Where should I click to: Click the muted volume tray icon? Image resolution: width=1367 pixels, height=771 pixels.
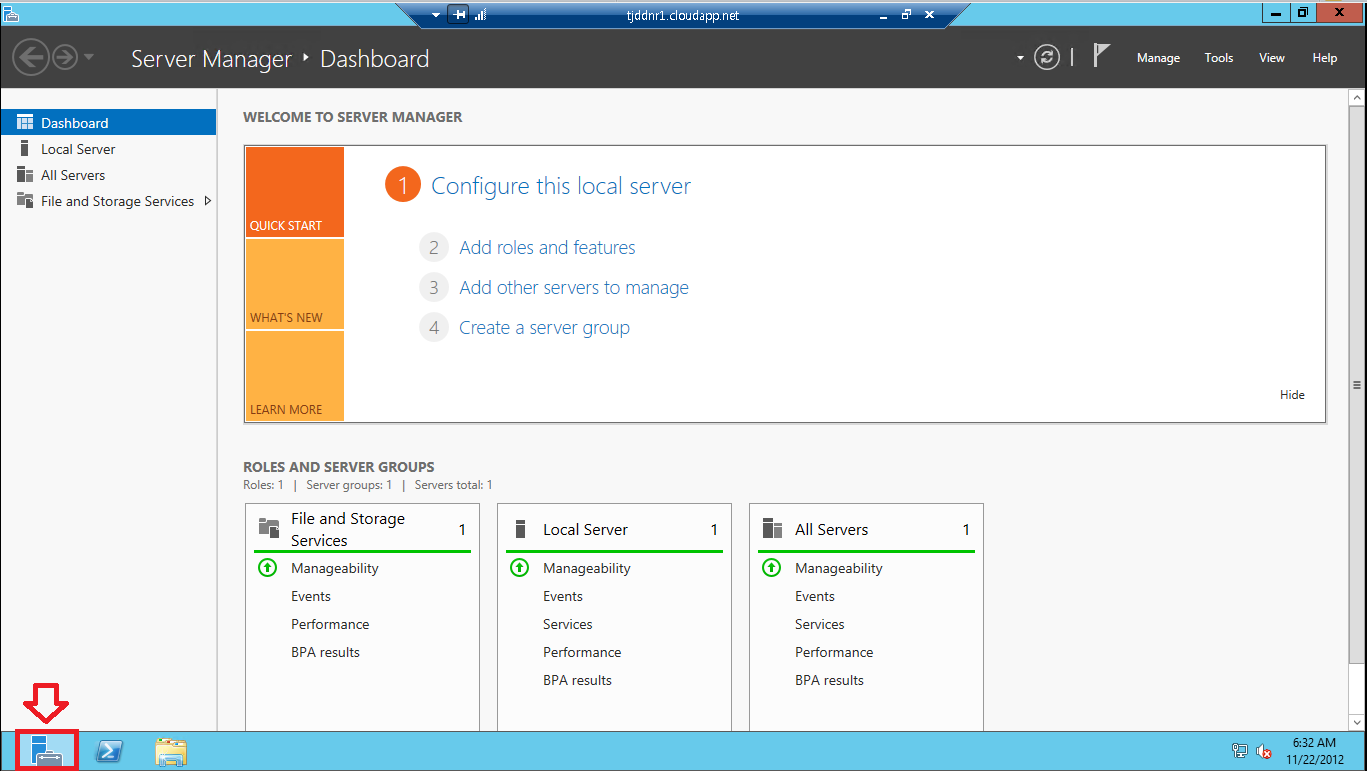tap(1264, 751)
